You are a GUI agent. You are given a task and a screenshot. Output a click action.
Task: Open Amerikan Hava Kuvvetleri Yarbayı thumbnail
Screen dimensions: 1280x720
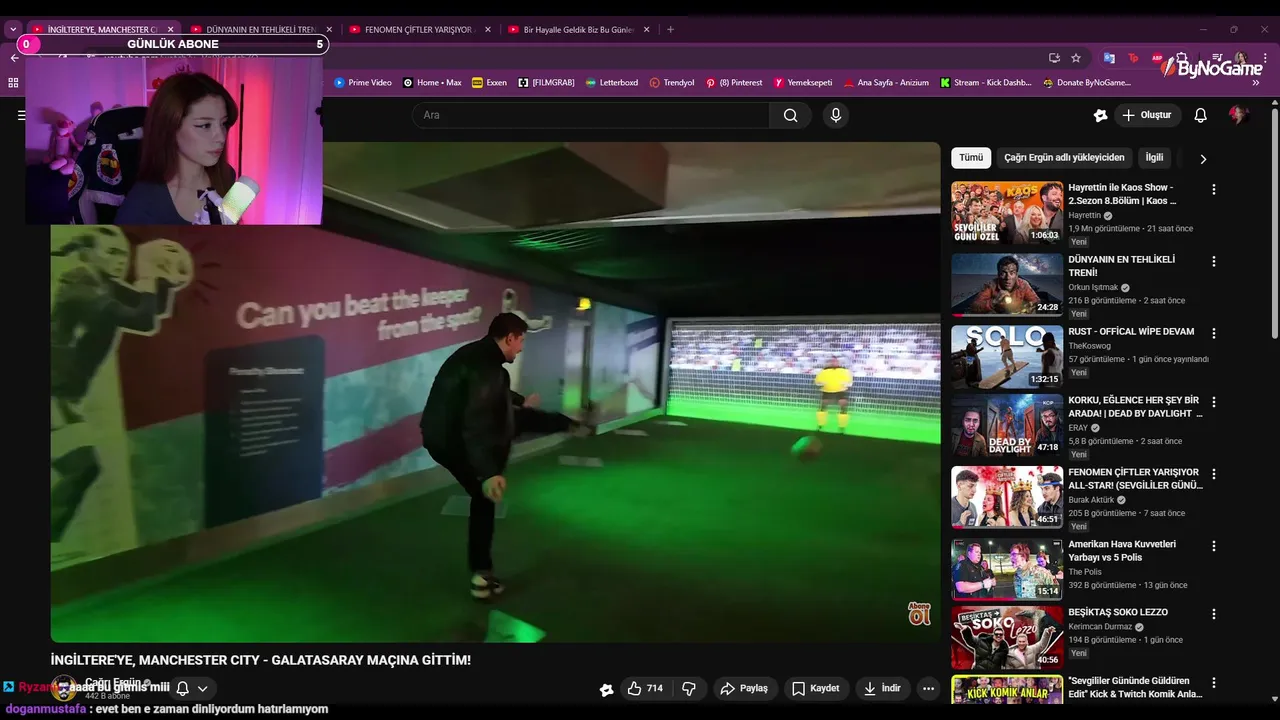click(x=1006, y=569)
